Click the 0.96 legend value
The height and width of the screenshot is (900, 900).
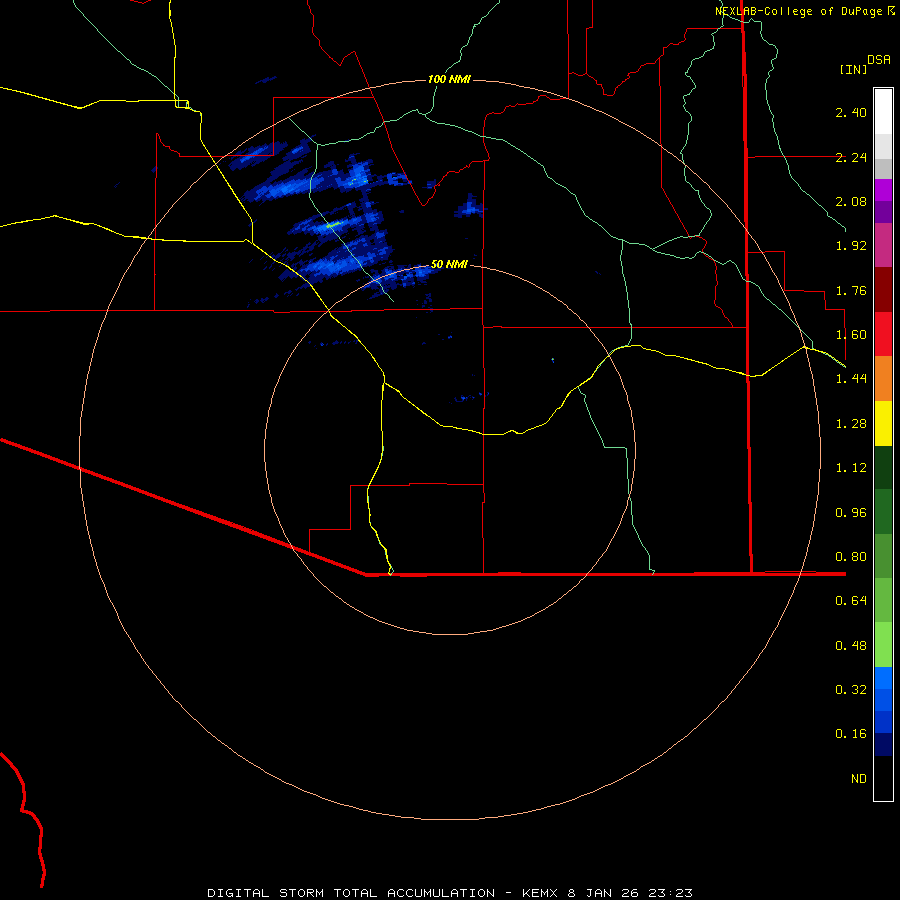(x=851, y=513)
